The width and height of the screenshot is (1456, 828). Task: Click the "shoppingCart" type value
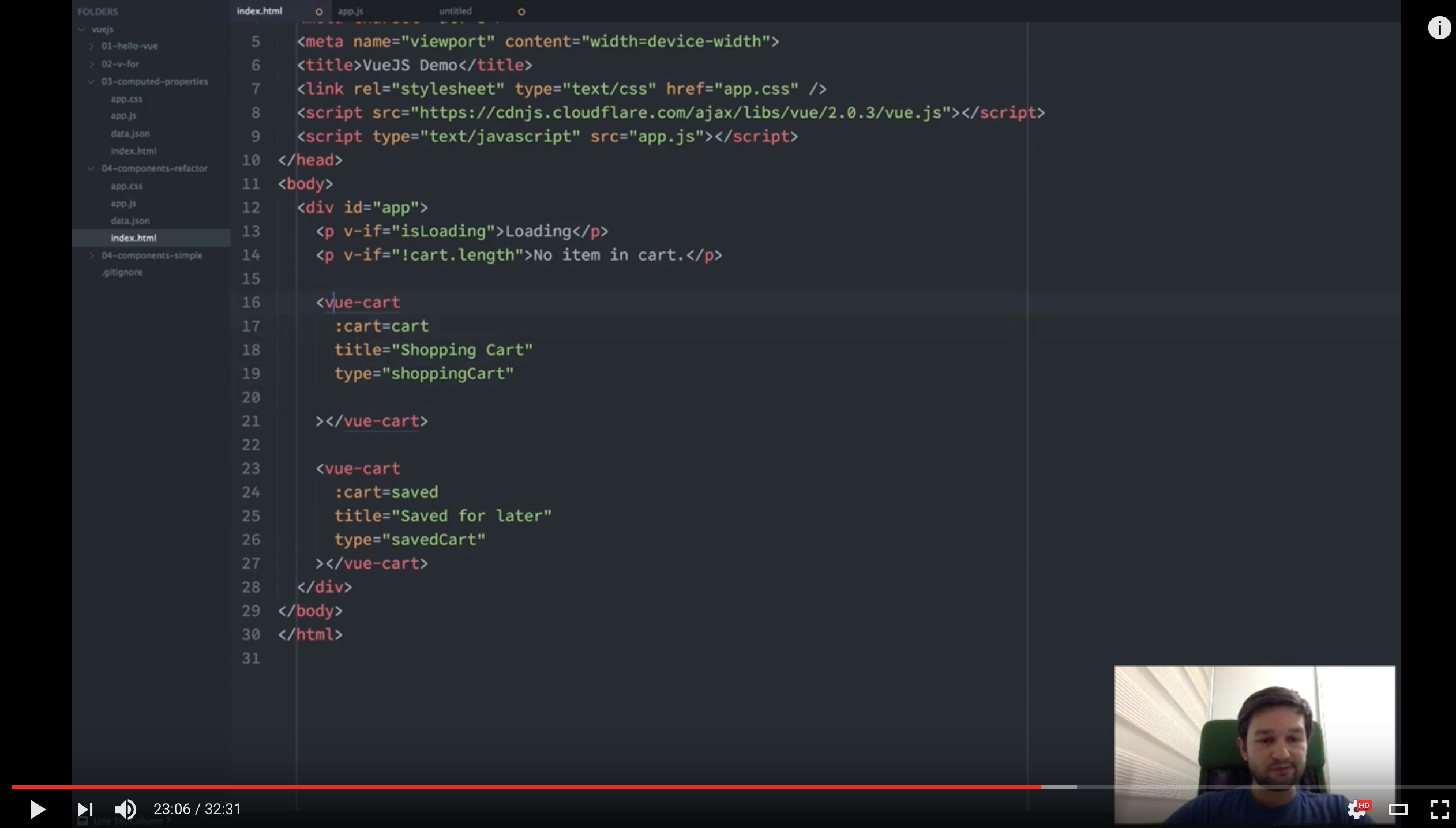(448, 374)
